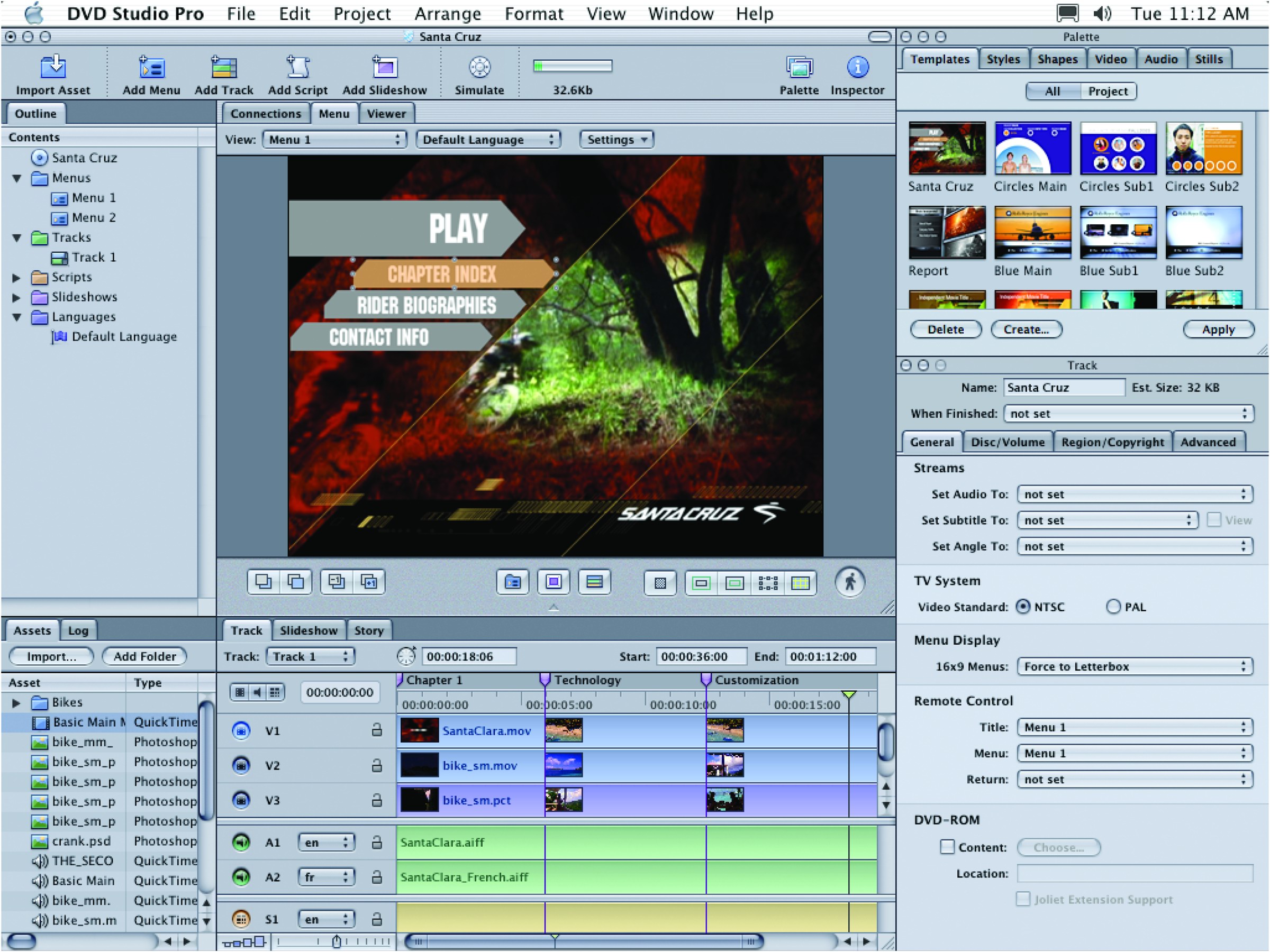Open the 16x9 Menus dropdown
Viewport: 1270px width, 952px height.
[1134, 666]
